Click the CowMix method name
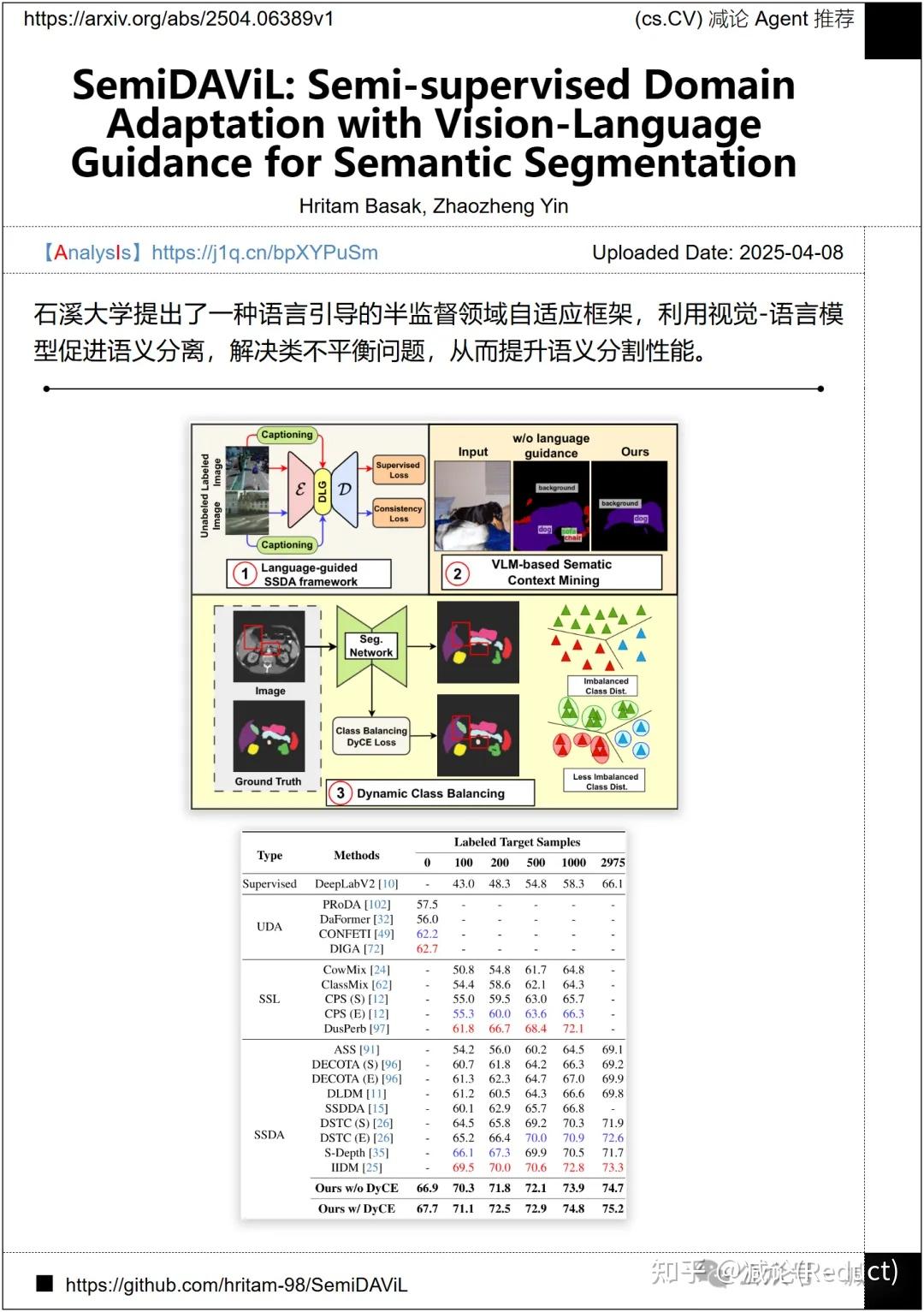Viewport: 924px width, 1312px height. 345,970
